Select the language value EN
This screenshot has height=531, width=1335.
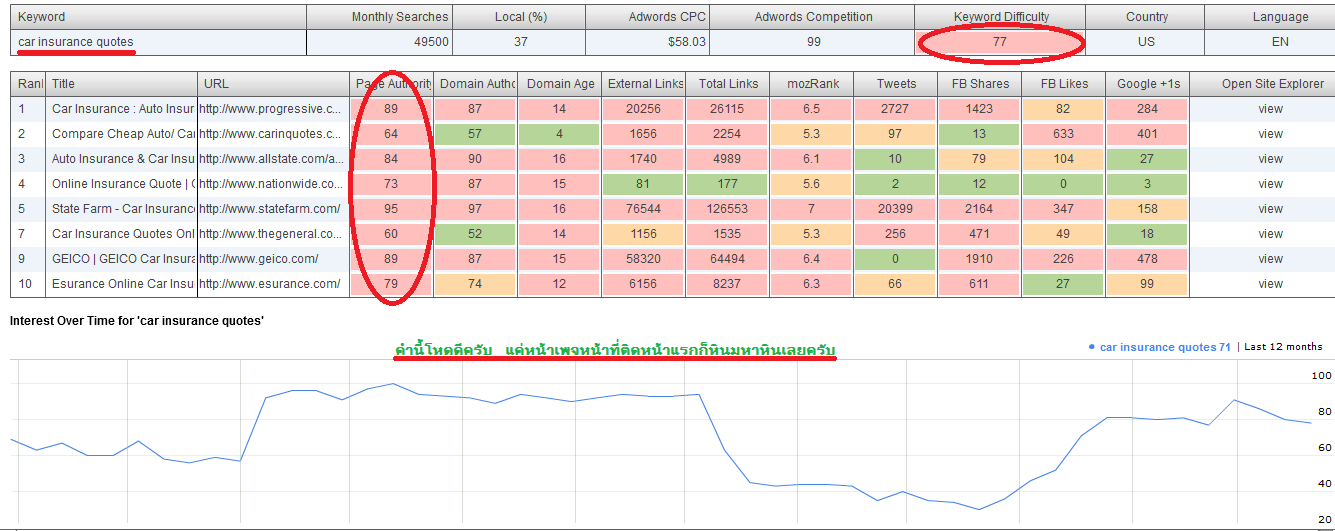[1269, 42]
